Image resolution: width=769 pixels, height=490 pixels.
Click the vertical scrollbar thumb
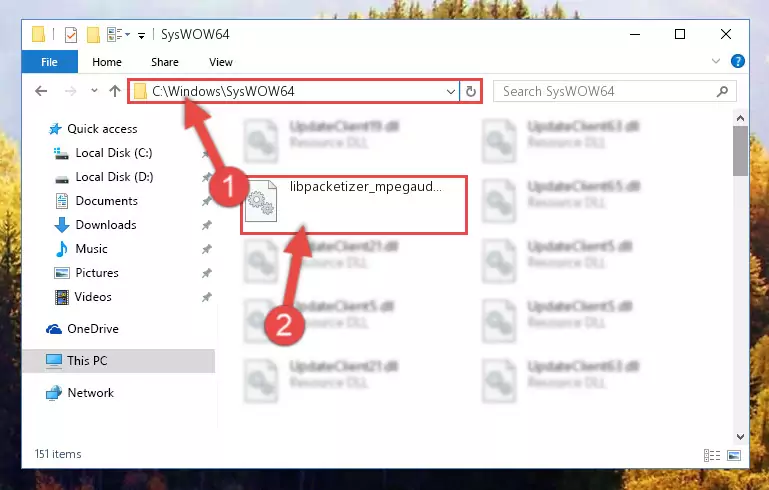(x=741, y=151)
